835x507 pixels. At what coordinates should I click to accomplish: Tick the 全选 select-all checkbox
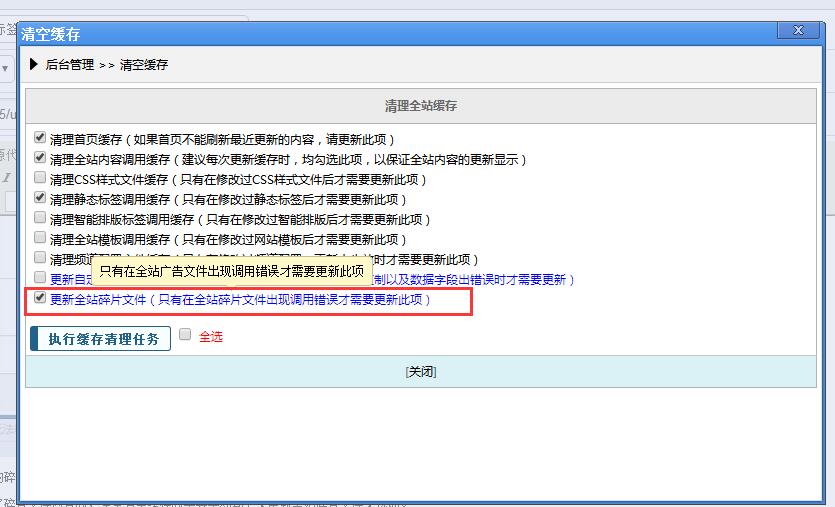(x=185, y=336)
